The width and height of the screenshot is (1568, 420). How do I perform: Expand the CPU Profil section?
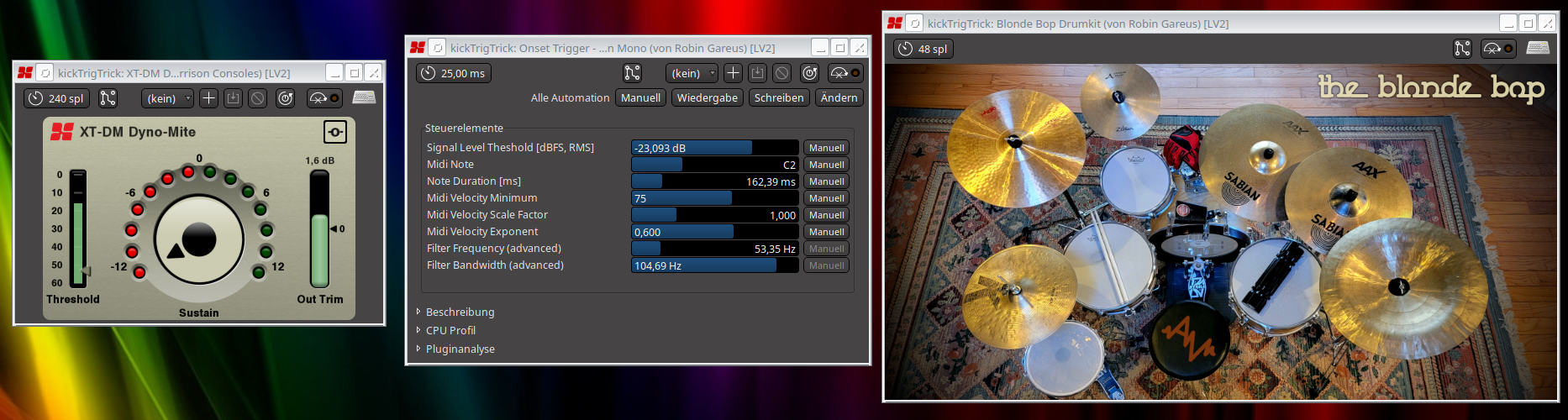tap(450, 330)
